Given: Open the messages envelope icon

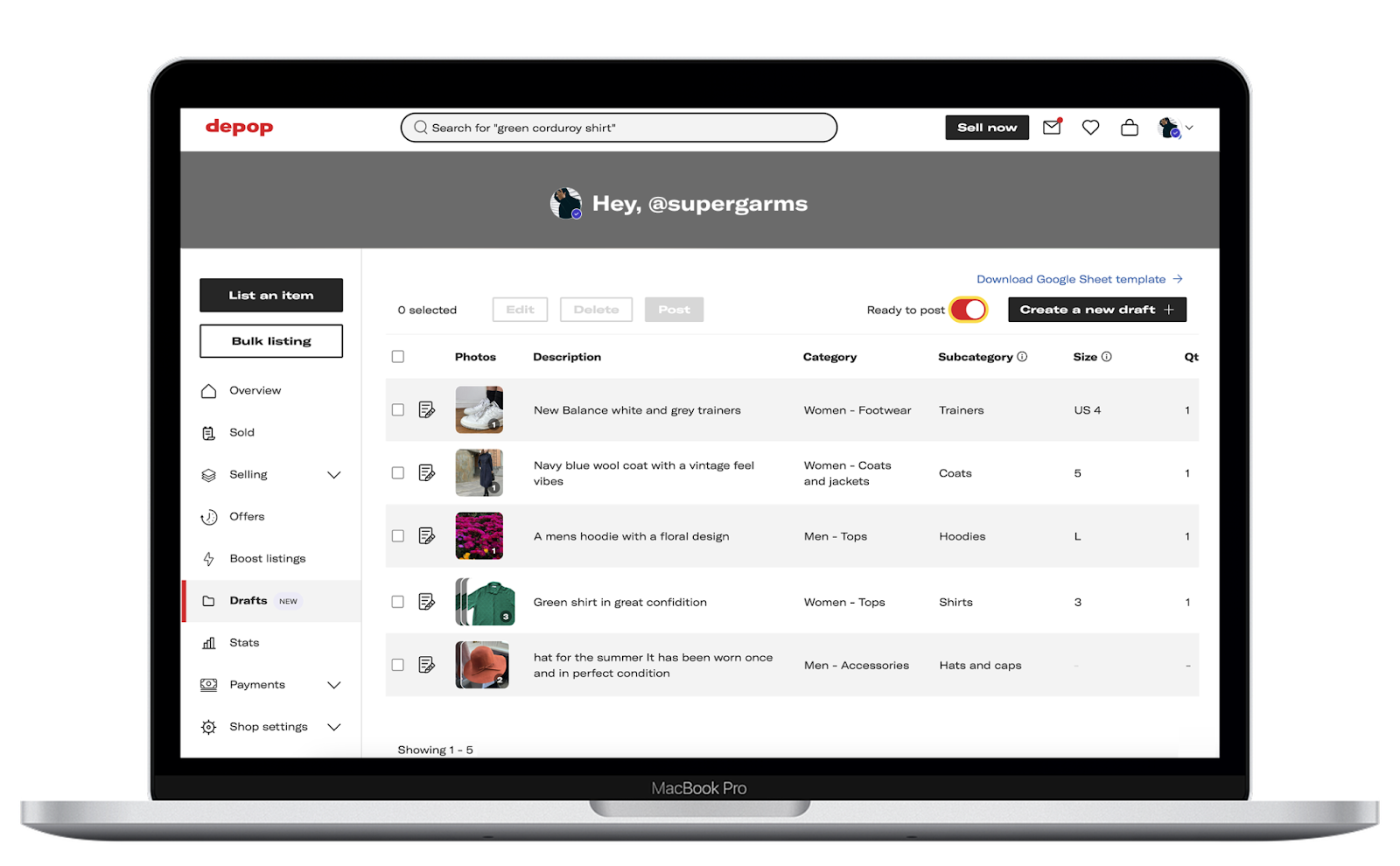Looking at the screenshot, I should click(x=1052, y=128).
